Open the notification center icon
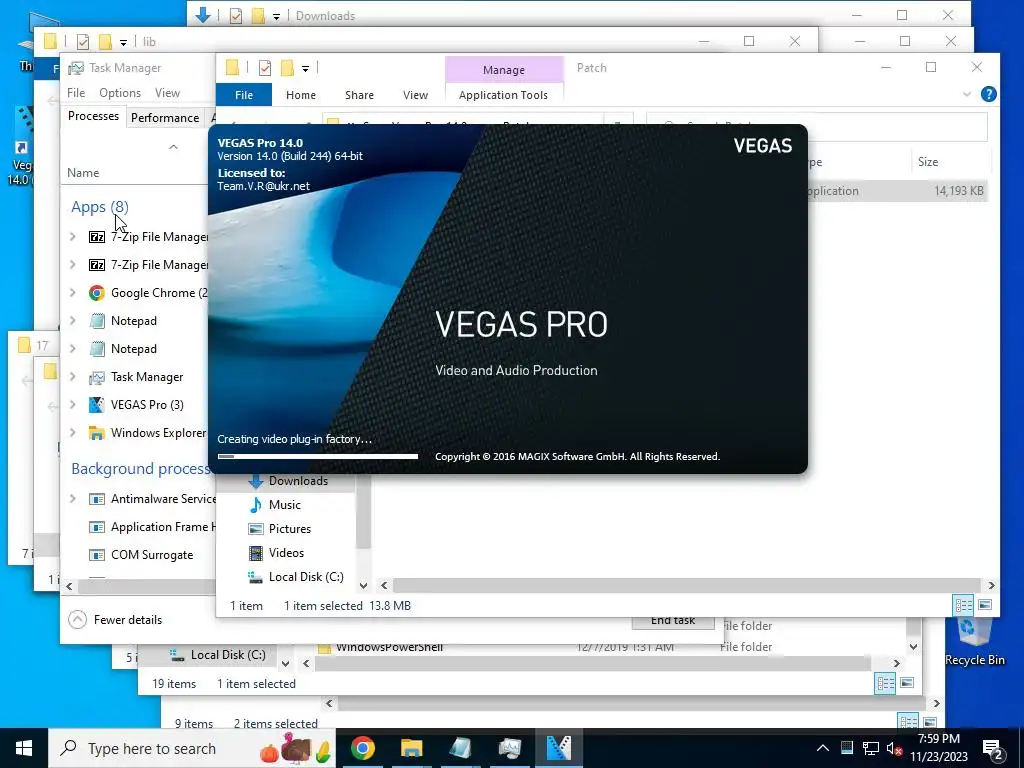 click(993, 748)
